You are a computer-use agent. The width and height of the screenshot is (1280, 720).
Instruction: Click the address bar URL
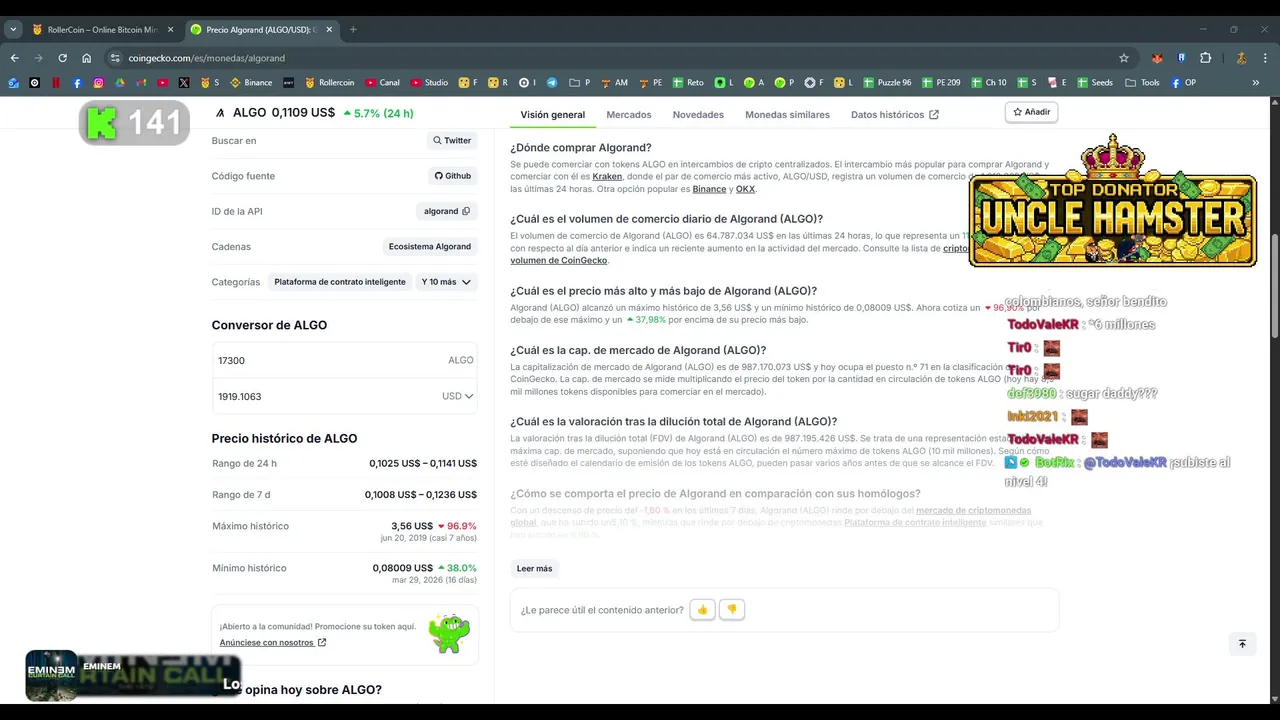(206, 58)
